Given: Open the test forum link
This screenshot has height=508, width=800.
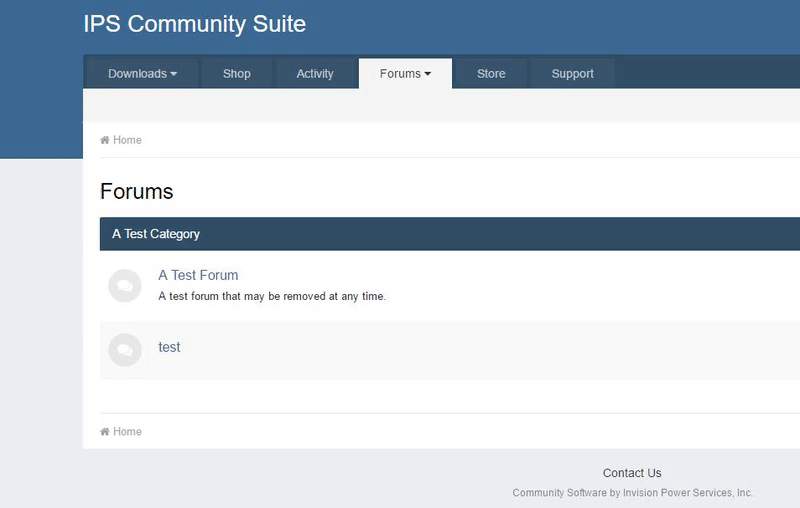Looking at the screenshot, I should pos(169,347).
